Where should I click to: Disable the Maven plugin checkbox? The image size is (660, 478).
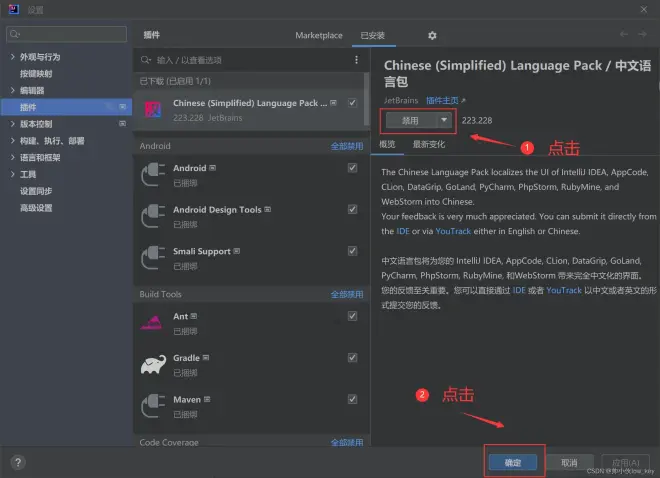352,399
